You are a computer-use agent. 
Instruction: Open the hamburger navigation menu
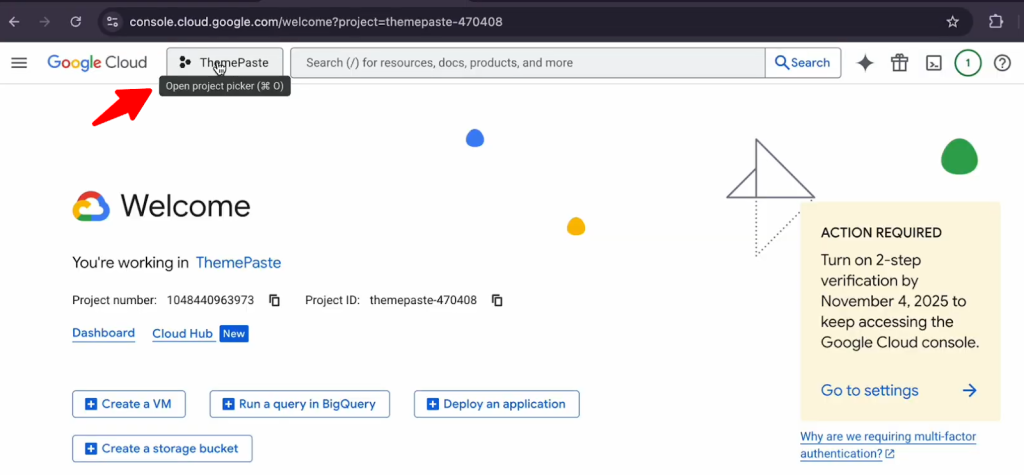click(19, 63)
